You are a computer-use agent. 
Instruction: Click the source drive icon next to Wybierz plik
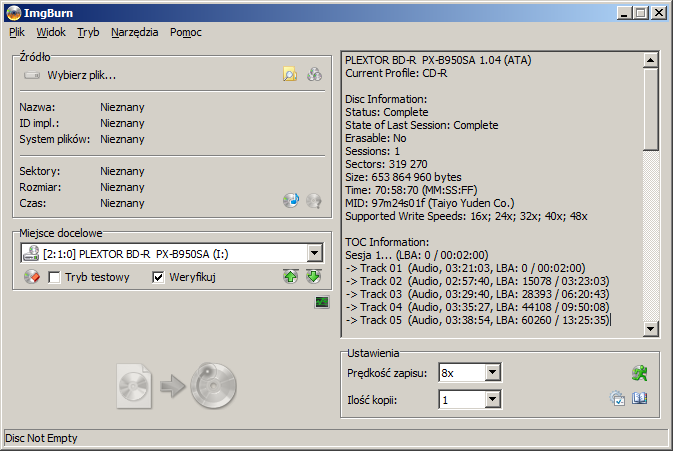32,76
